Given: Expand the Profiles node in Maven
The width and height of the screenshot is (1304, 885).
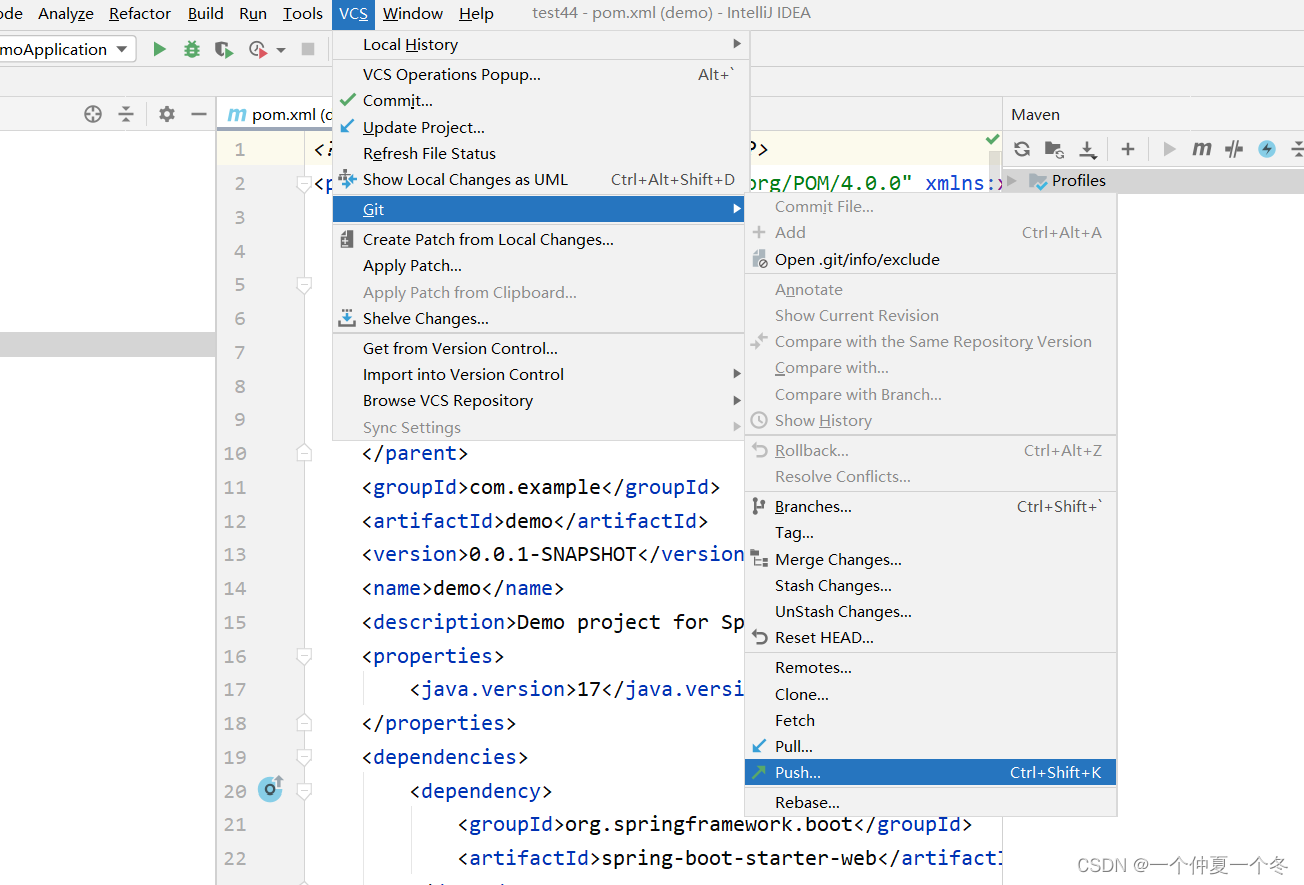Looking at the screenshot, I should click(1011, 181).
